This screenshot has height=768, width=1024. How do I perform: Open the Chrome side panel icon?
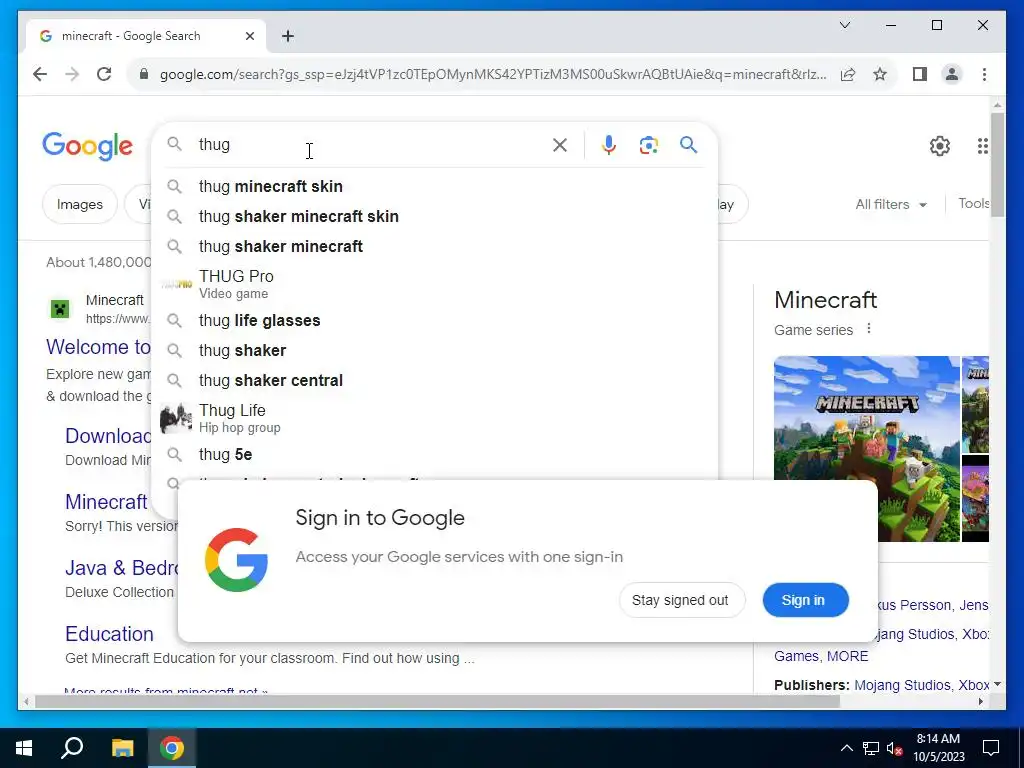[920, 74]
